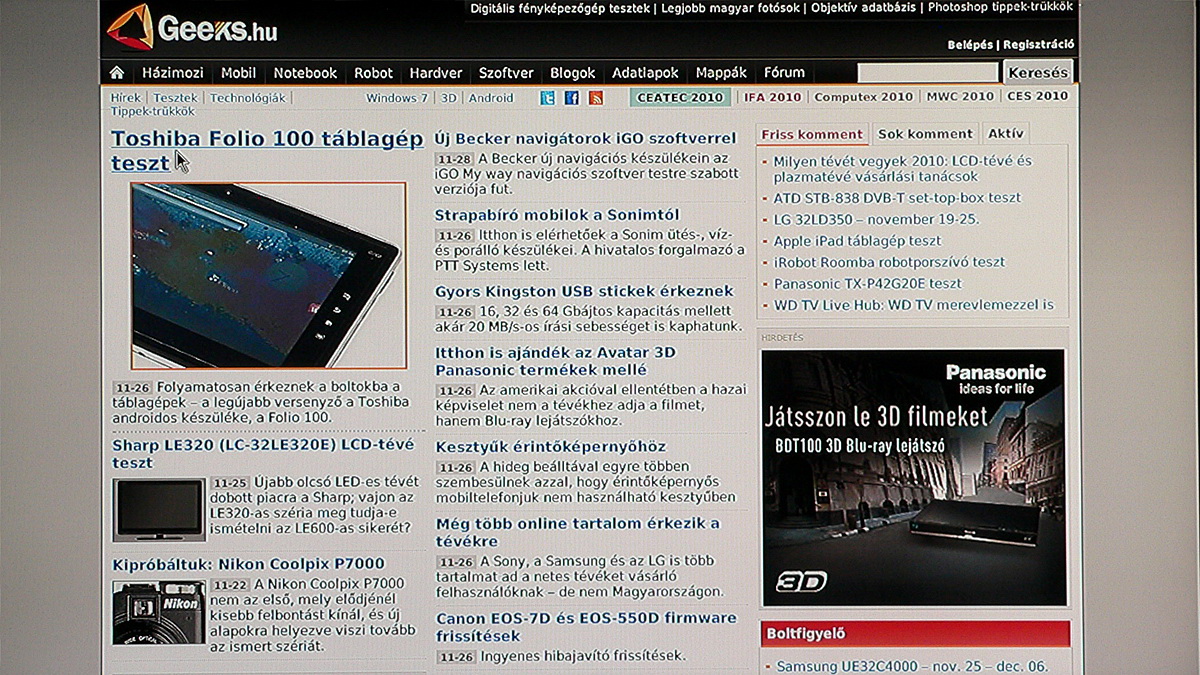Click the Panasonic 3D Blu-ray advertisement
1200x675 pixels.
click(x=913, y=477)
